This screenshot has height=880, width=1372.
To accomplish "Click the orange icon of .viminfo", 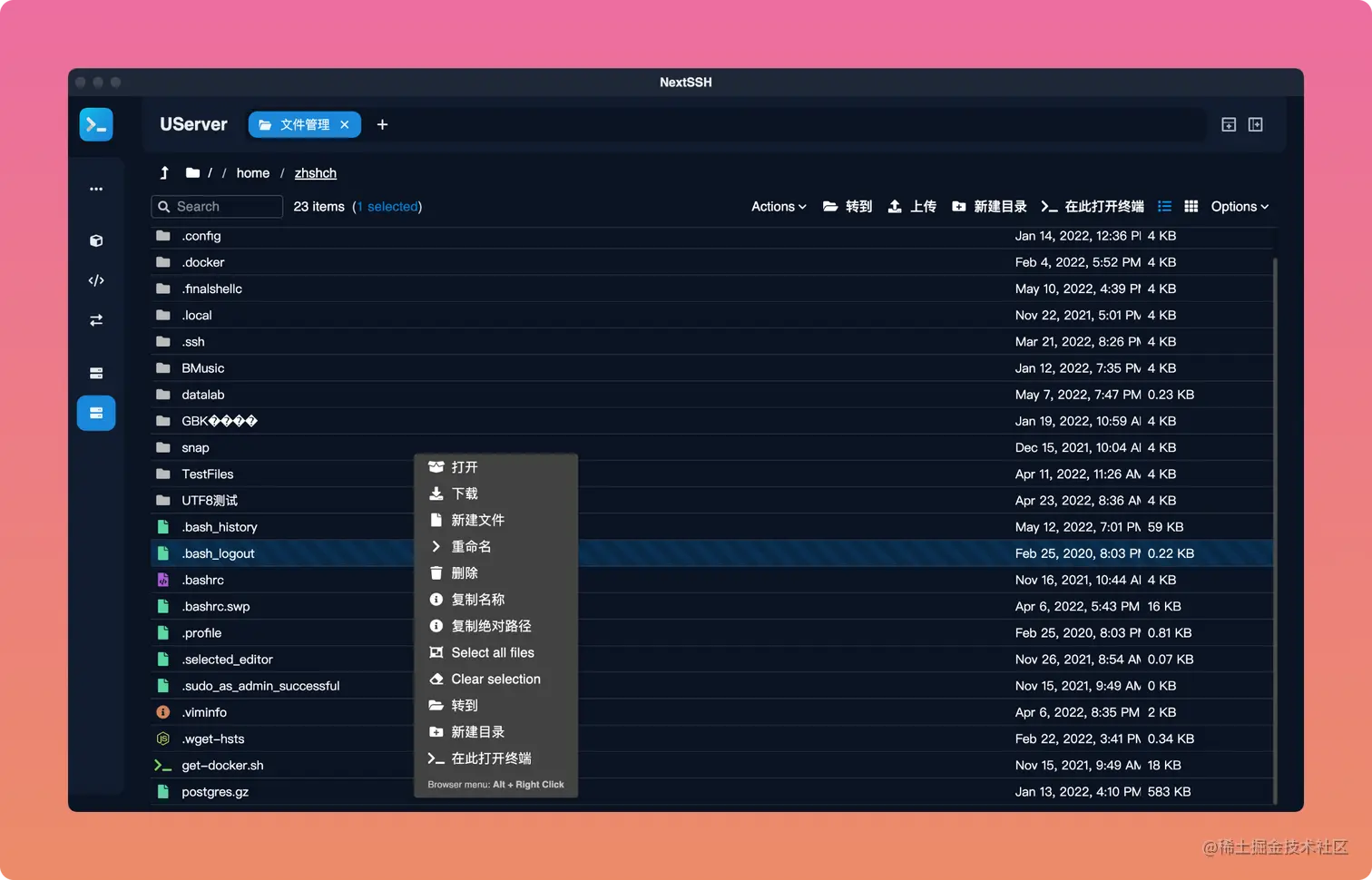I will tap(163, 712).
